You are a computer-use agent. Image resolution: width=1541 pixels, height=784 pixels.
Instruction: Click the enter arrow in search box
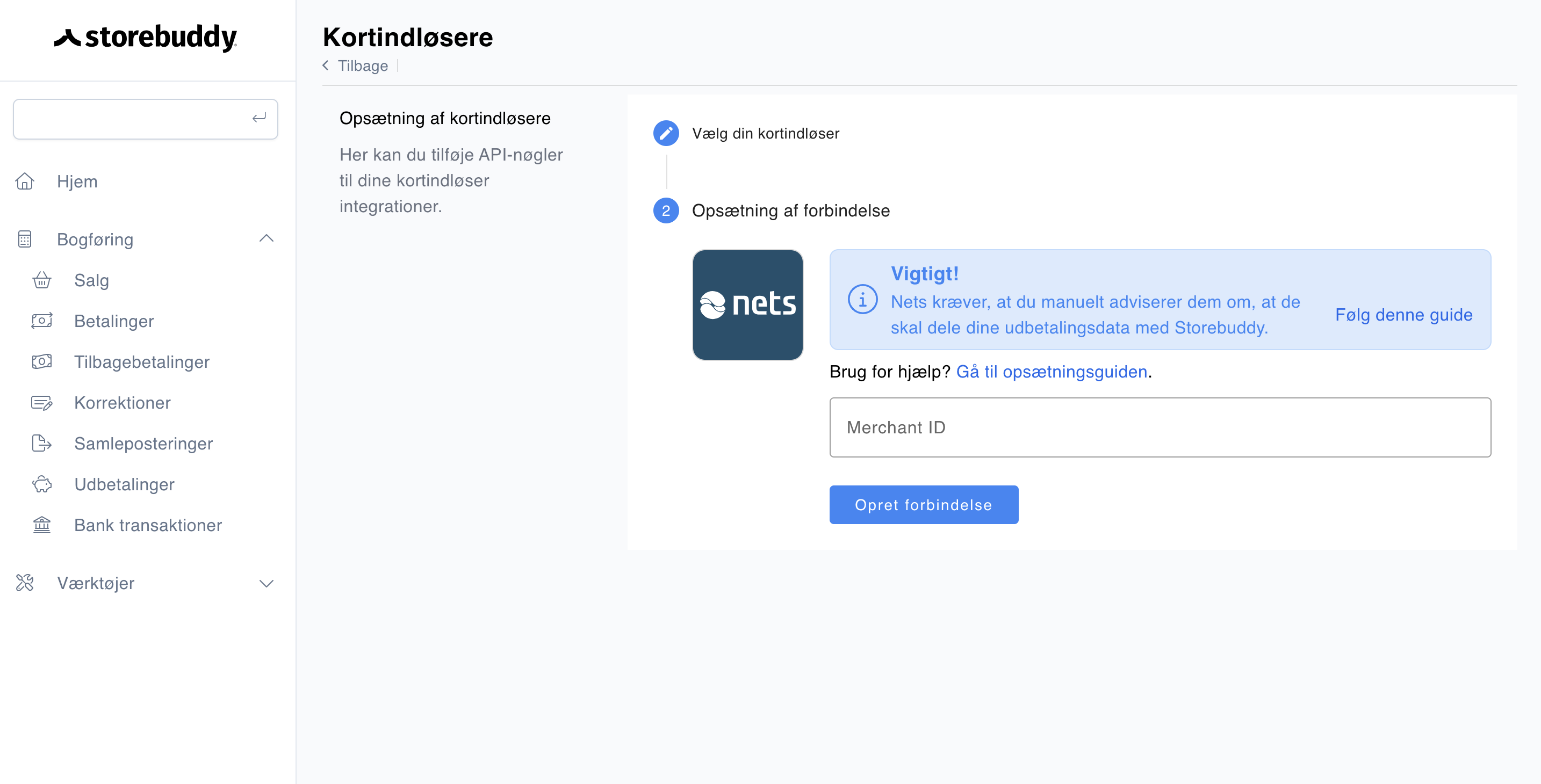pyautogui.click(x=258, y=118)
